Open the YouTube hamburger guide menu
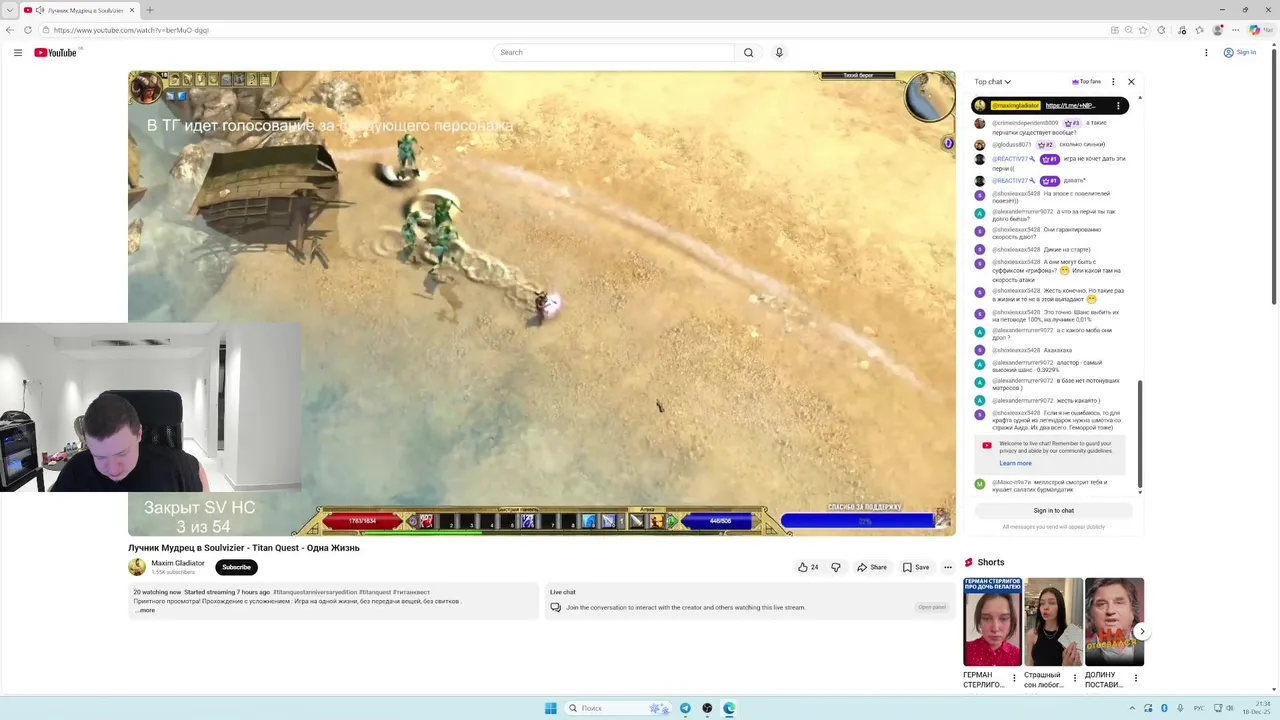This screenshot has width=1280, height=720. 18,52
